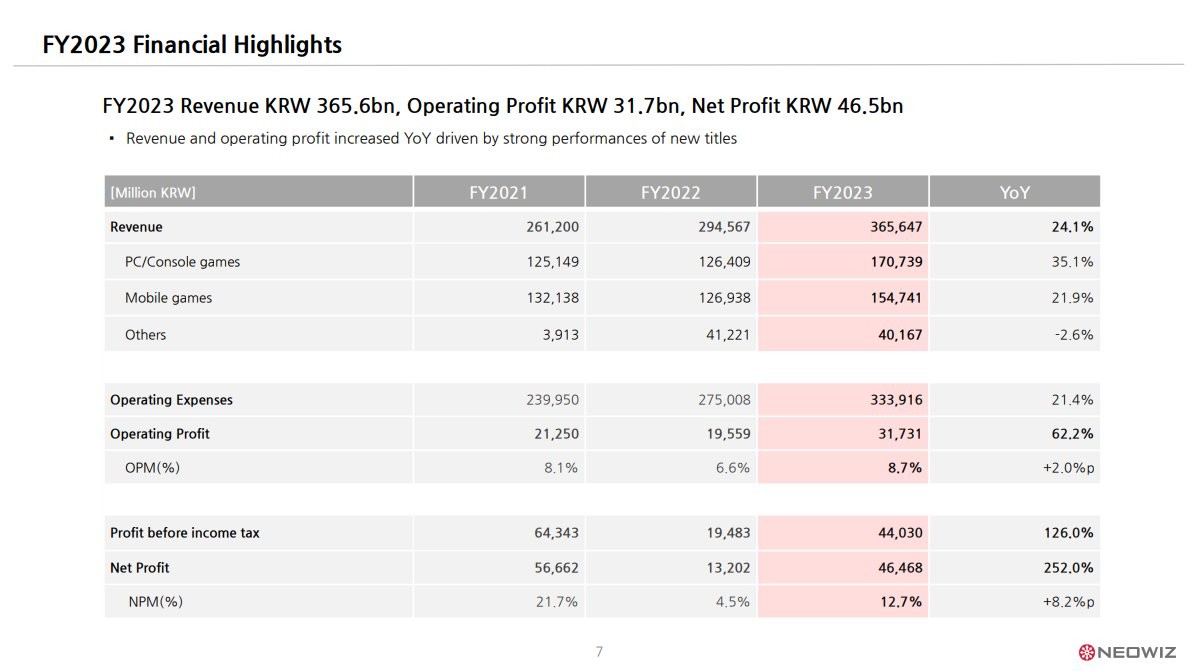Select the FY2023 Financial Highlights title
Image resolution: width=1193 pixels, height=671 pixels.
pos(192,45)
